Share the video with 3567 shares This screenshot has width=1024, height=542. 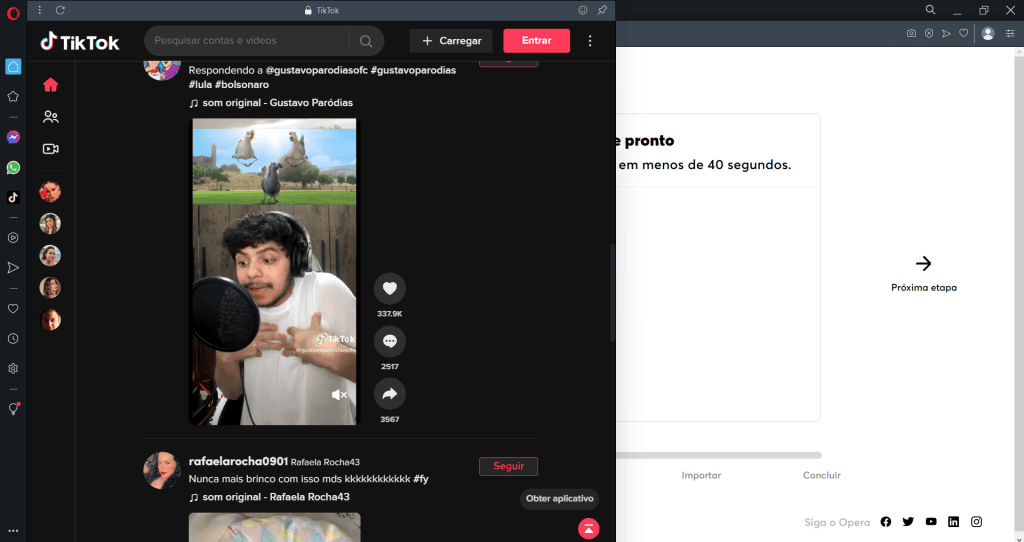(x=390, y=394)
